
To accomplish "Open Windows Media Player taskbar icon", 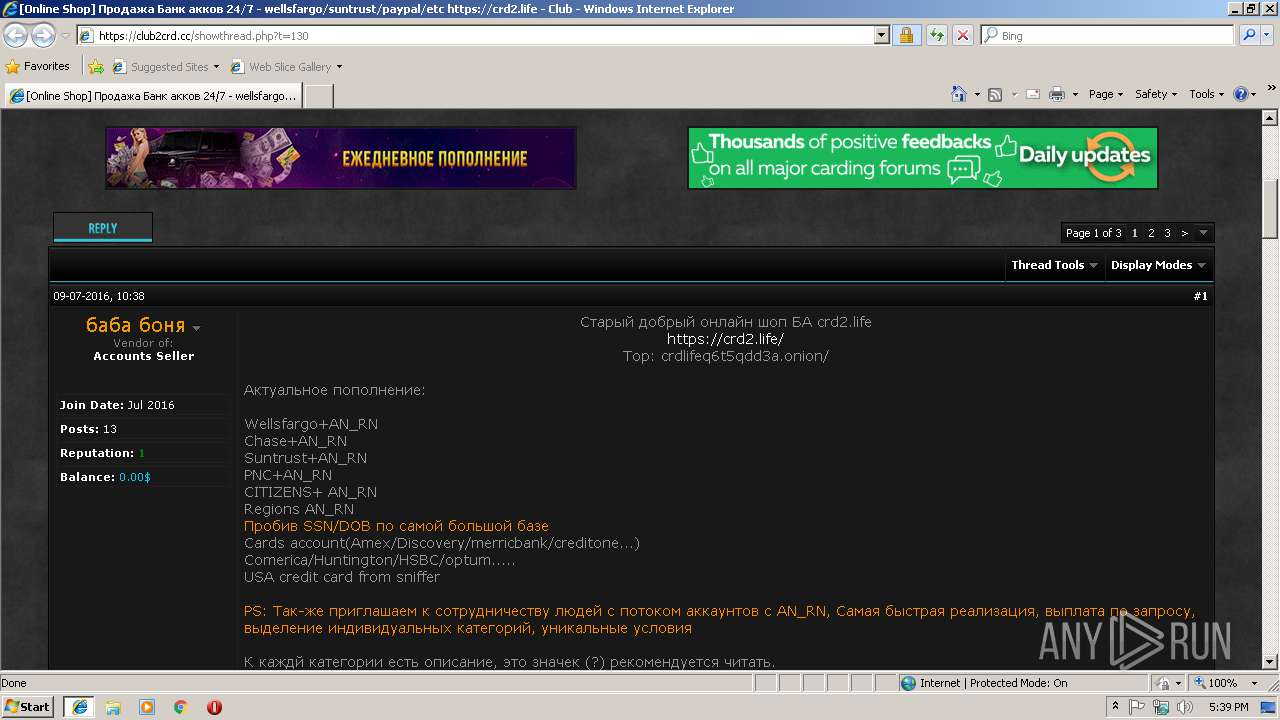I will click(x=147, y=707).
